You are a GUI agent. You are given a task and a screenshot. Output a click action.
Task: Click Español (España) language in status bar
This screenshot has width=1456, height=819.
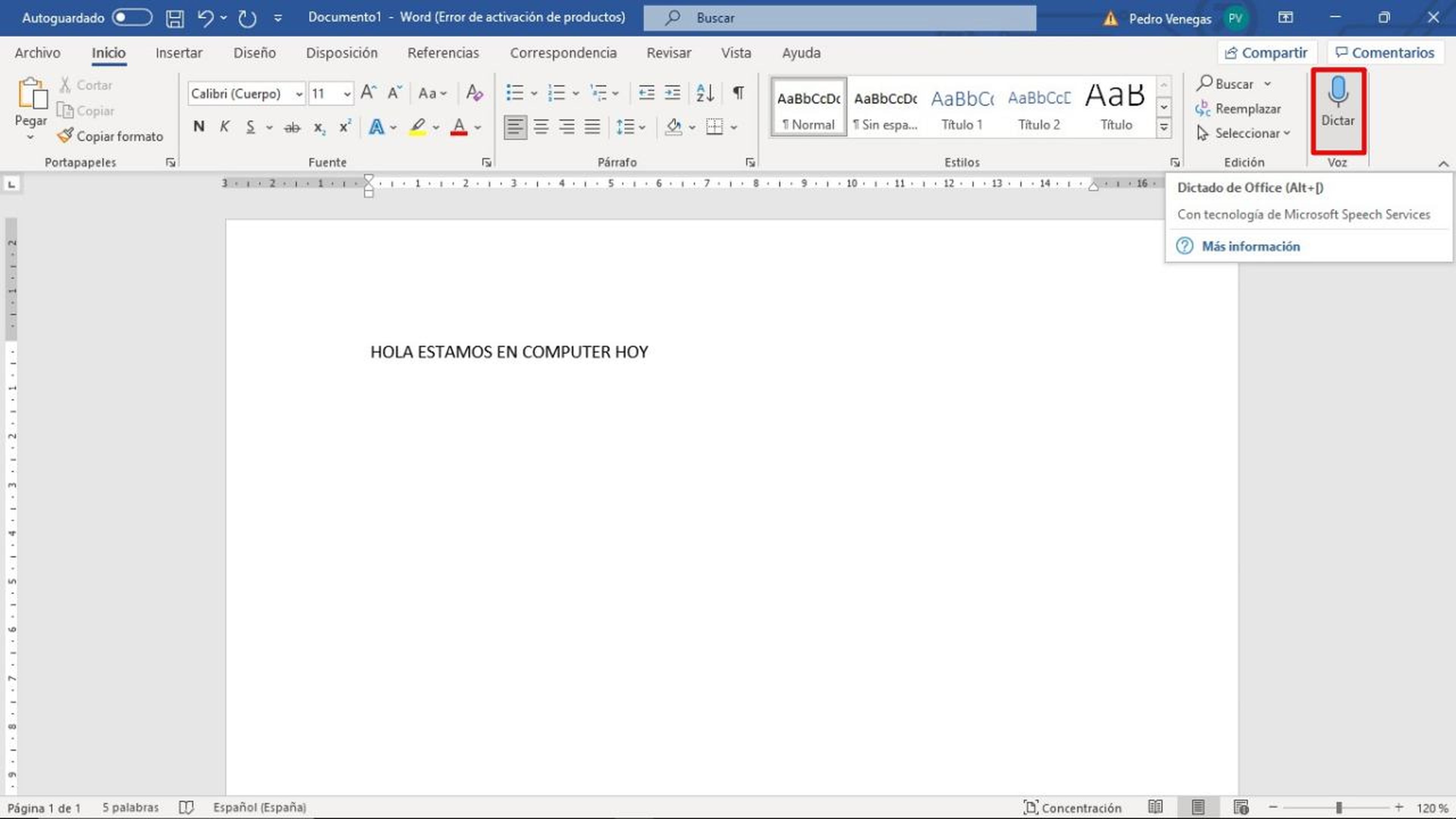pyautogui.click(x=259, y=807)
